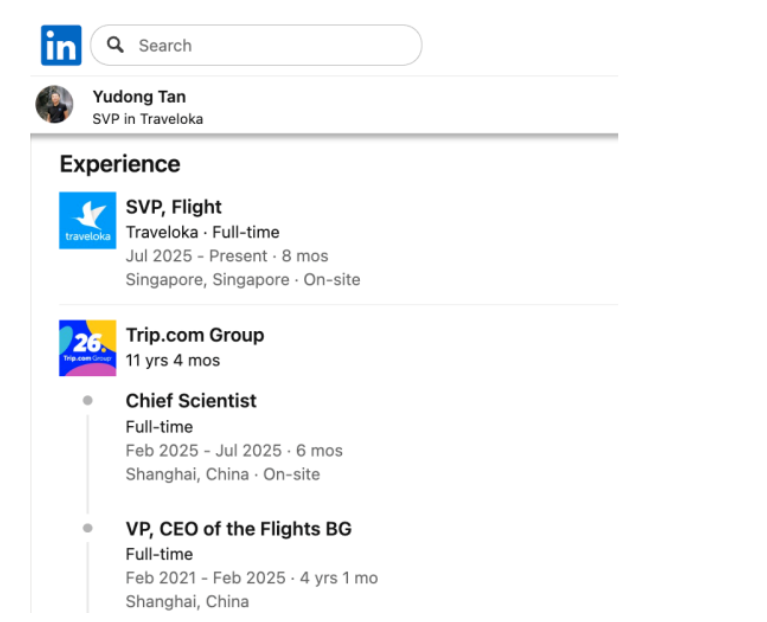This screenshot has height=622, width=767.
Task: Click the LinkedIn logo icon
Action: pos(61,45)
